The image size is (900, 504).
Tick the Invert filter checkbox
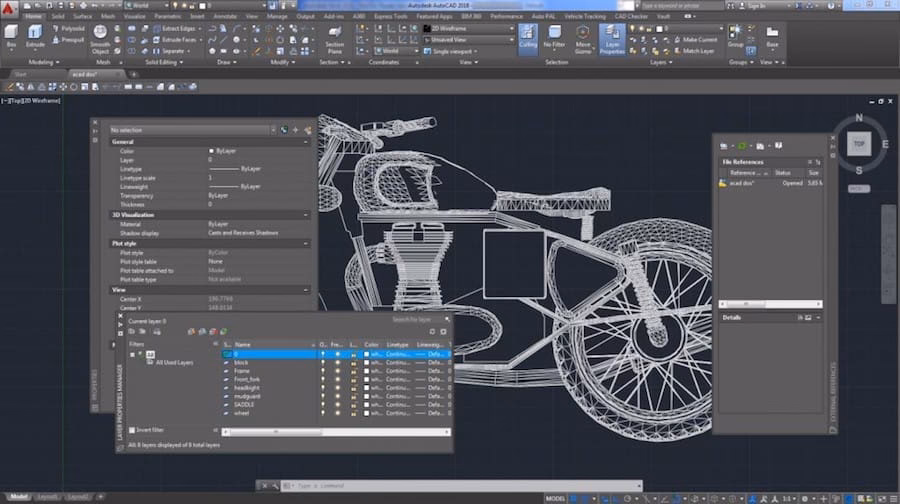[x=133, y=430]
